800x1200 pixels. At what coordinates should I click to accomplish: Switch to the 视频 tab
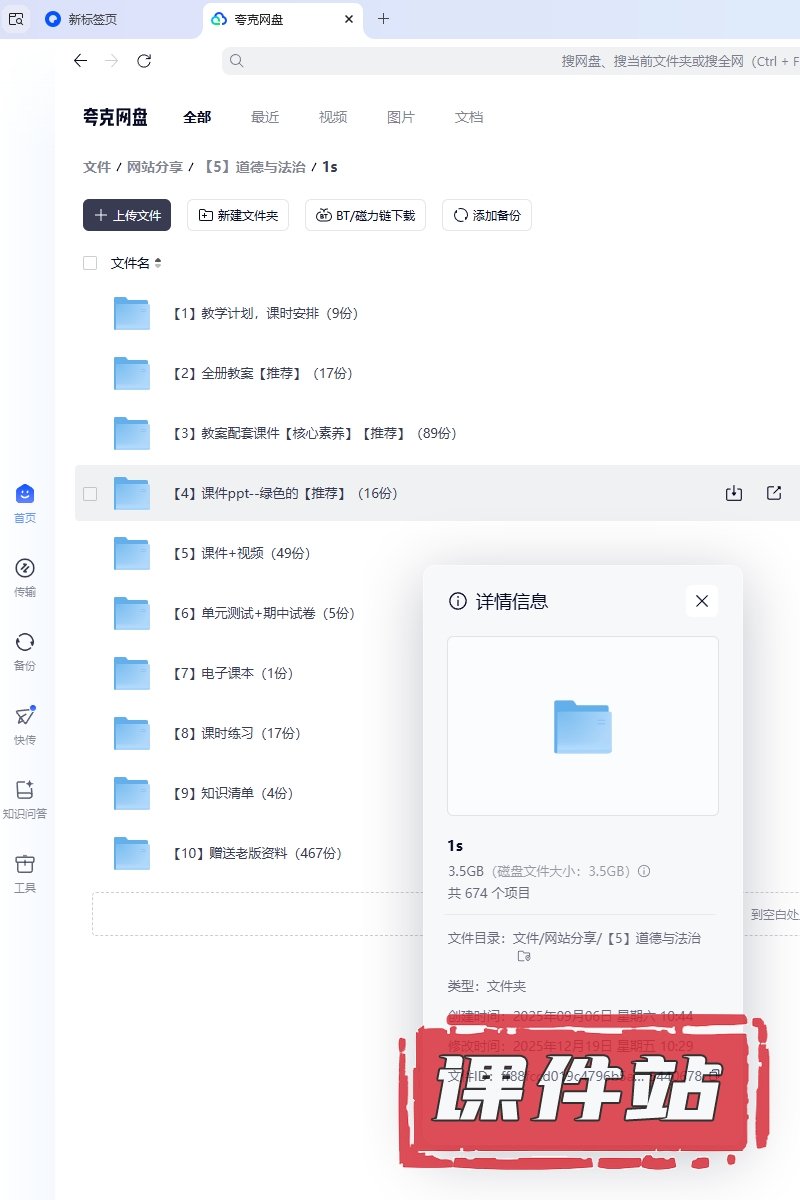pyautogui.click(x=333, y=117)
